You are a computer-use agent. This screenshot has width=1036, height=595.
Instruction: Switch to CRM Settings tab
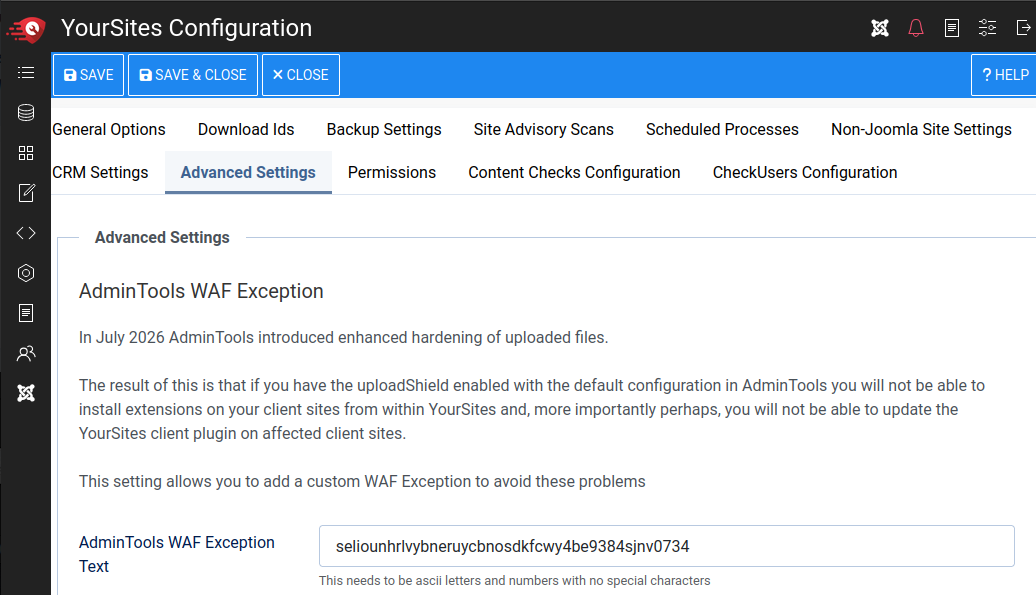(x=100, y=172)
